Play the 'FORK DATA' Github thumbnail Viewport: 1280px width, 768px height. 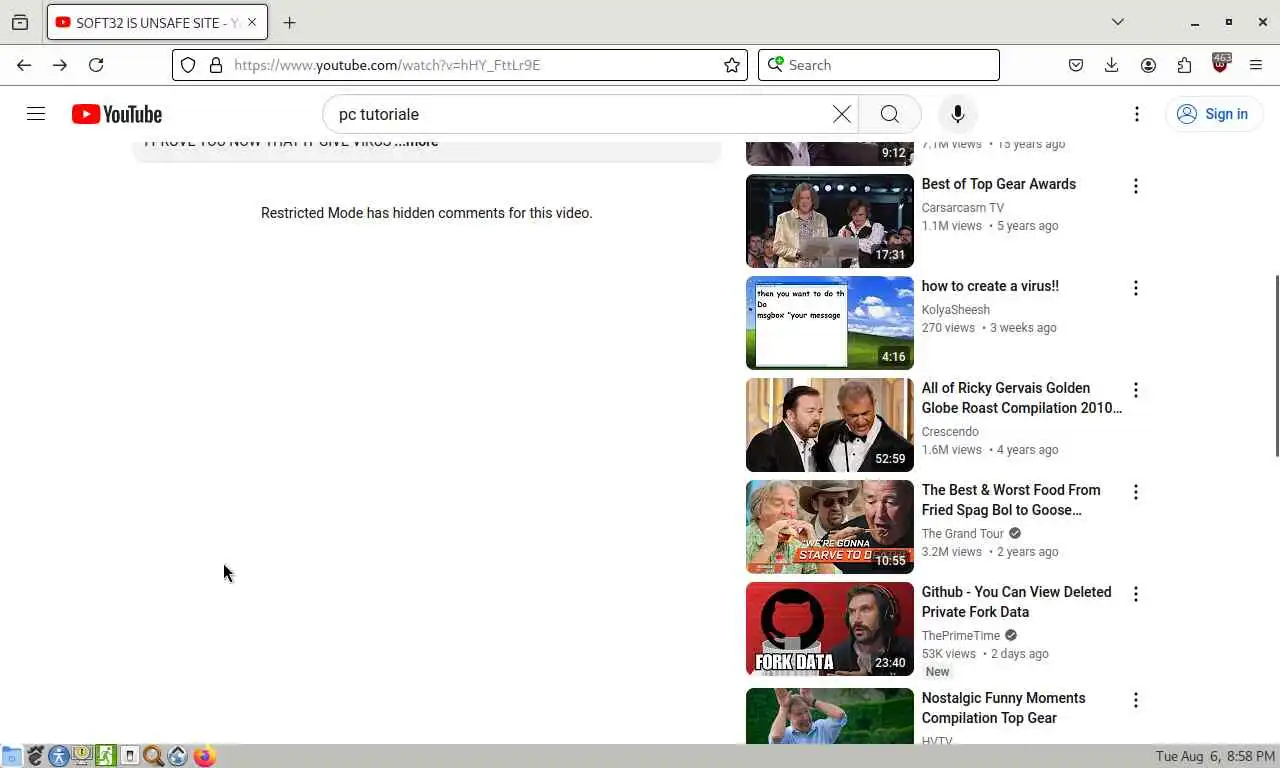point(830,629)
